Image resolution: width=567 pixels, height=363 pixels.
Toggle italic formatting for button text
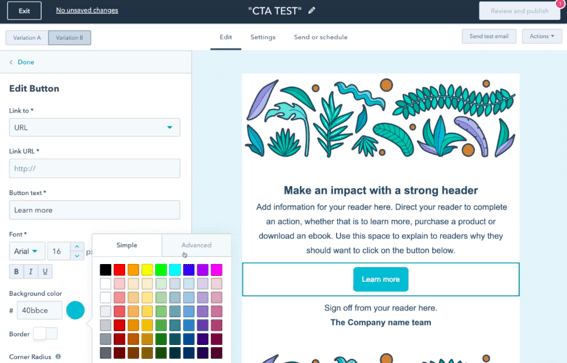(31, 271)
